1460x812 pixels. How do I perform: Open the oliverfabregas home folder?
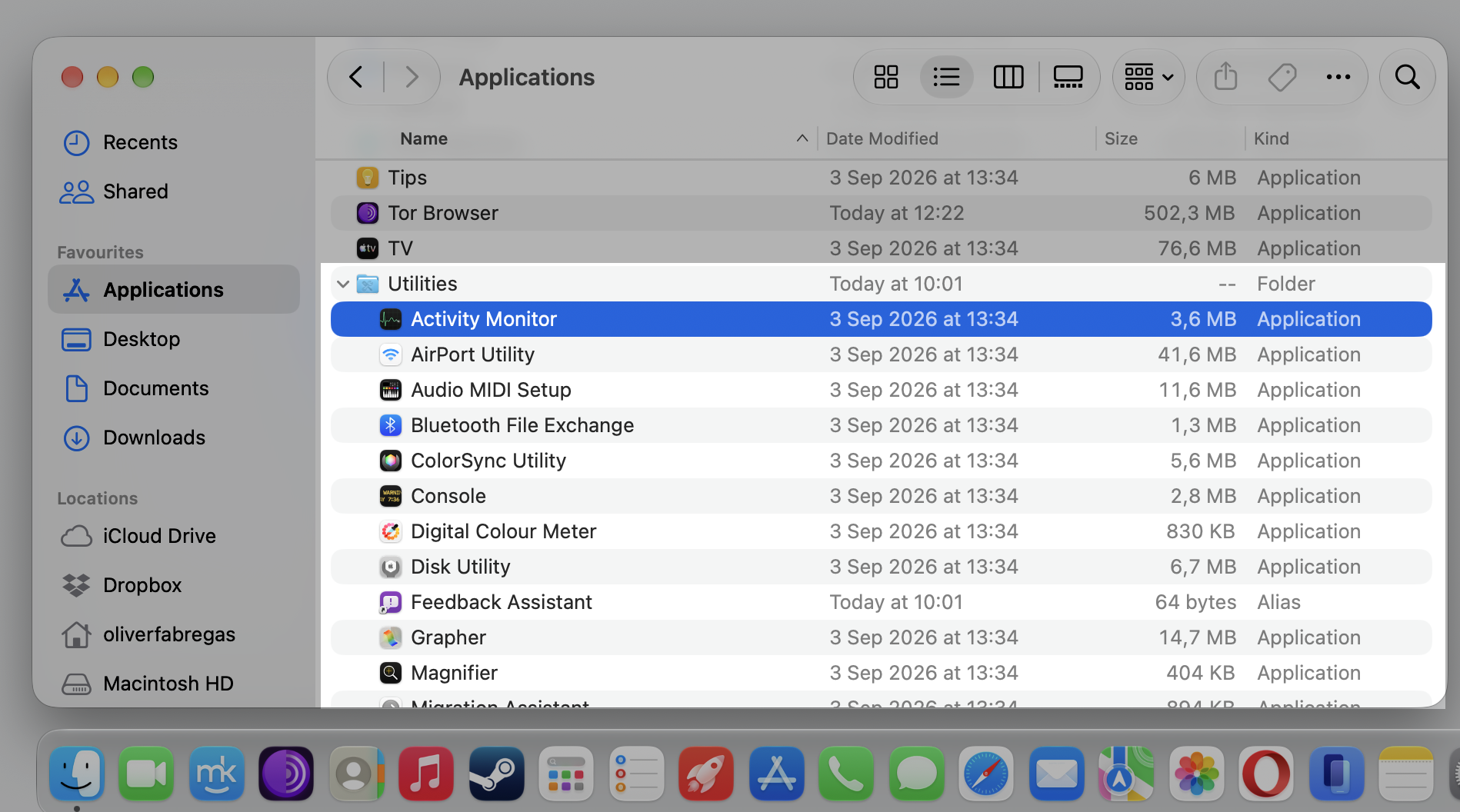[174, 635]
